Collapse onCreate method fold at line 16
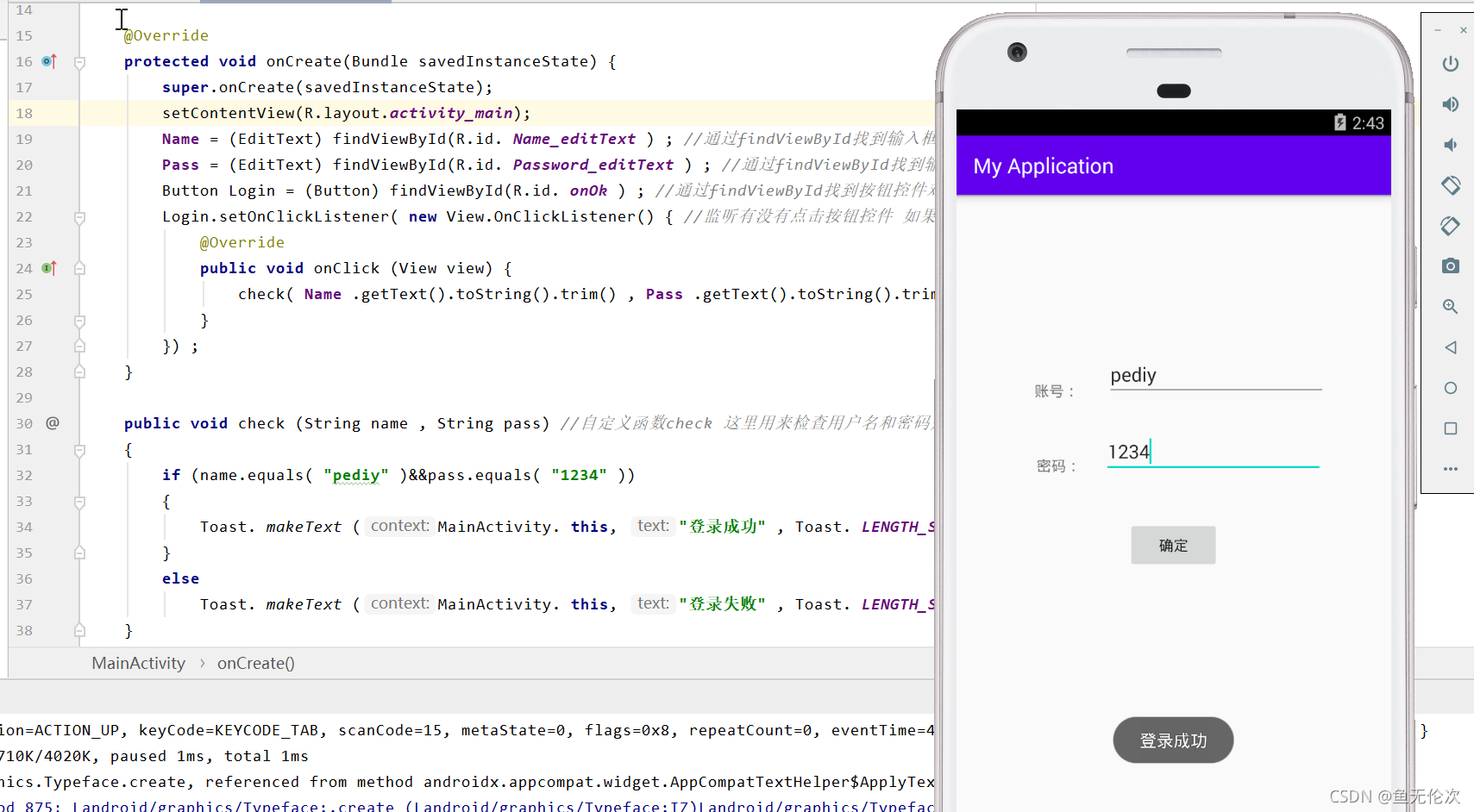This screenshot has width=1474, height=812. pyautogui.click(x=79, y=62)
